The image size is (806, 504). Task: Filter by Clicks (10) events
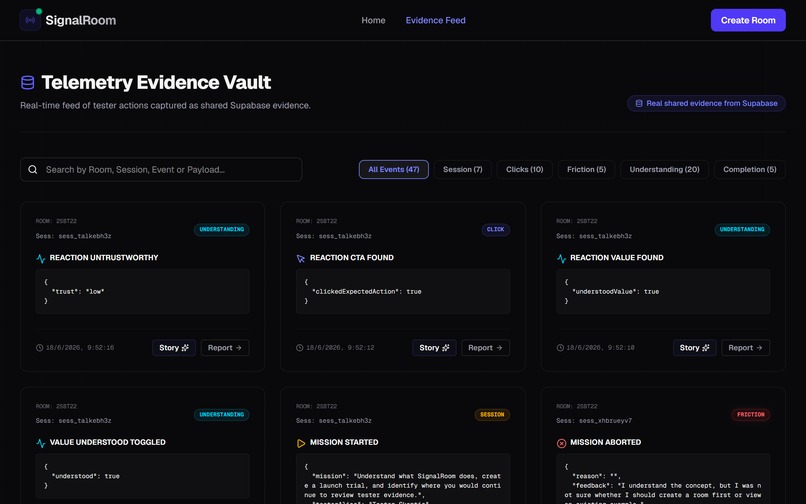[524, 170]
